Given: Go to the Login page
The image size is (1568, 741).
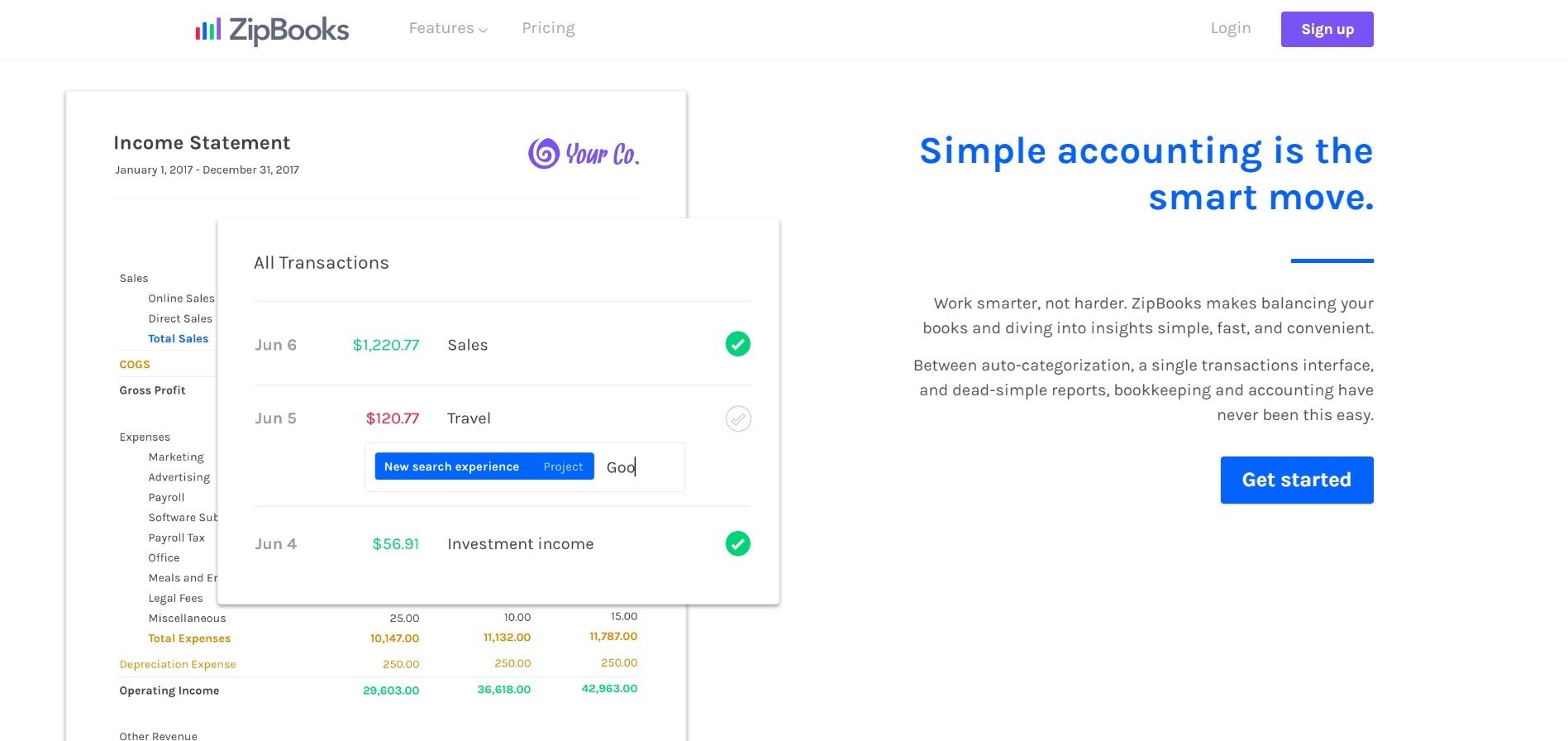Looking at the screenshot, I should [1230, 28].
